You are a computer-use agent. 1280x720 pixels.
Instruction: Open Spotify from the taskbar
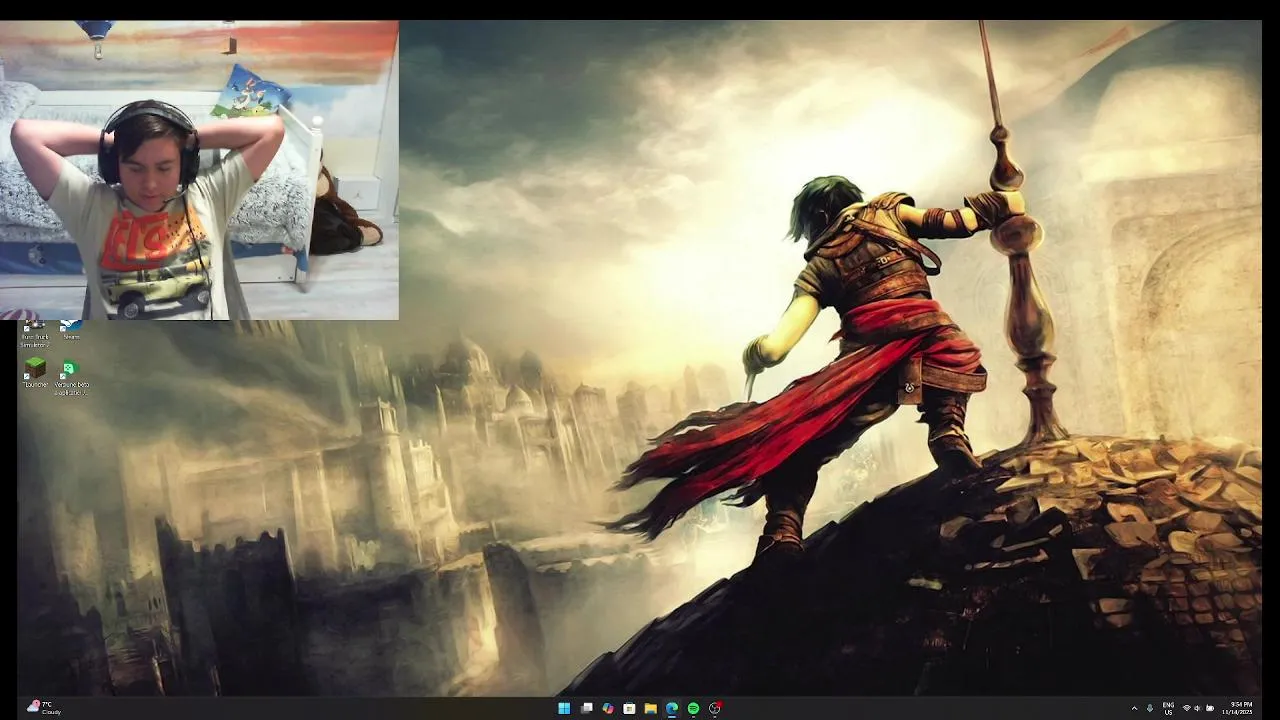pyautogui.click(x=693, y=708)
